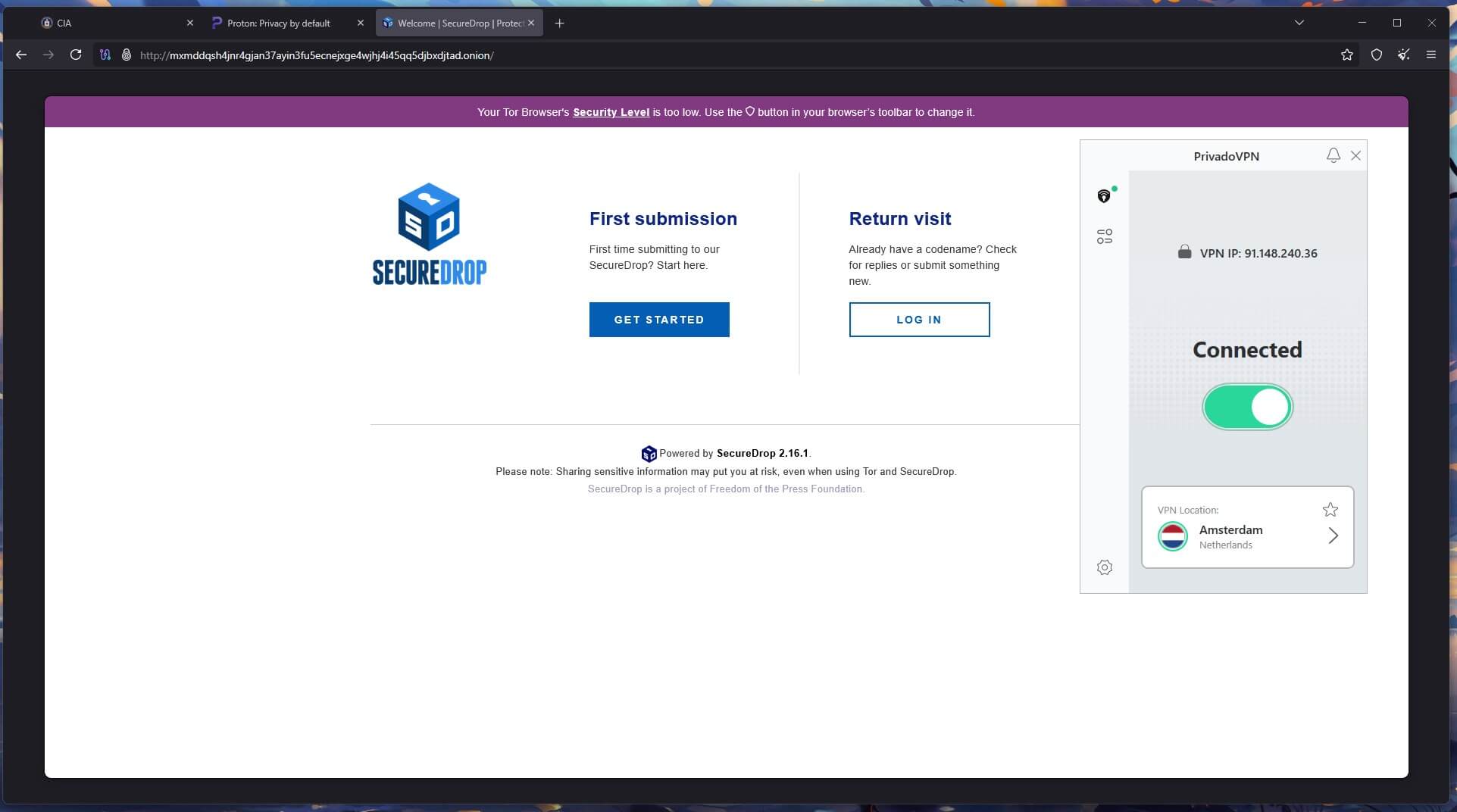
Task: Click the onion site identity icon
Action: (x=127, y=55)
